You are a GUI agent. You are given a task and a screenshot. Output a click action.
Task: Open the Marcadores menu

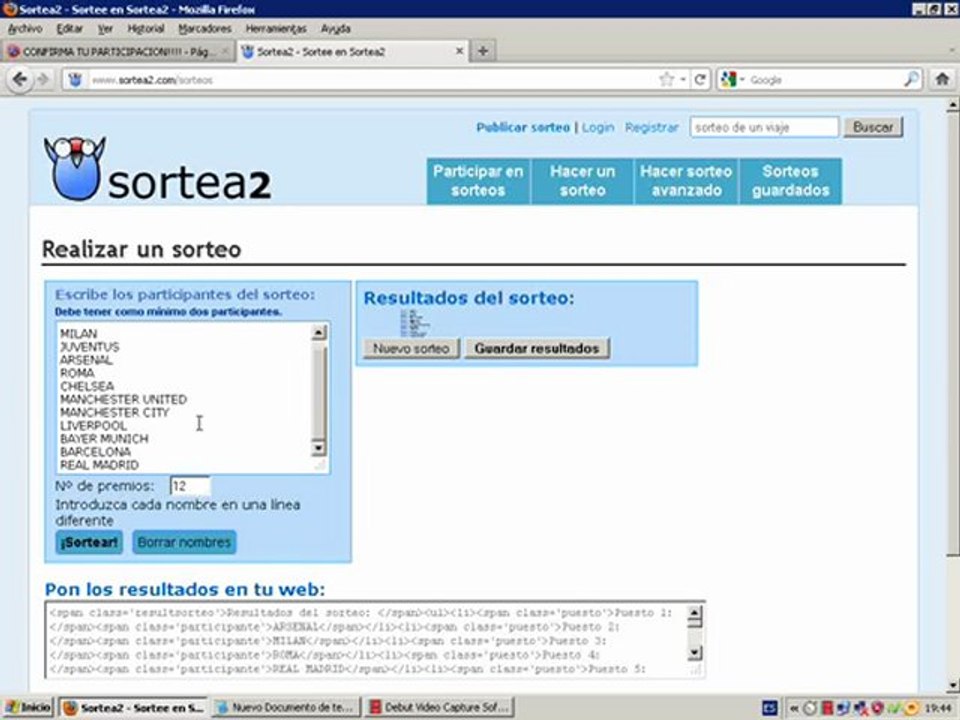click(204, 29)
